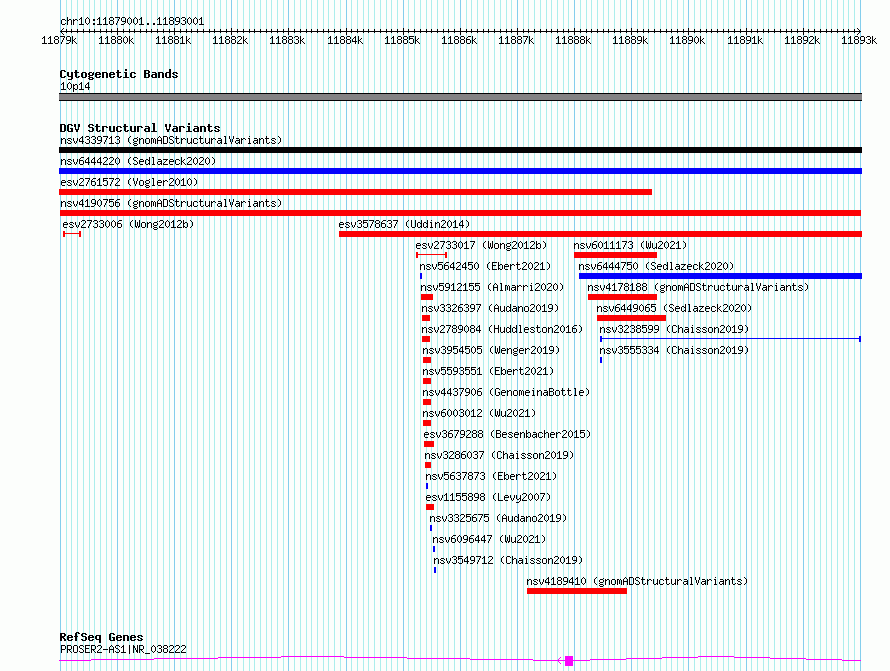Screen dimensions: 890x671
Task: Select the red nsv3326397 glyph
Action: pos(426,318)
